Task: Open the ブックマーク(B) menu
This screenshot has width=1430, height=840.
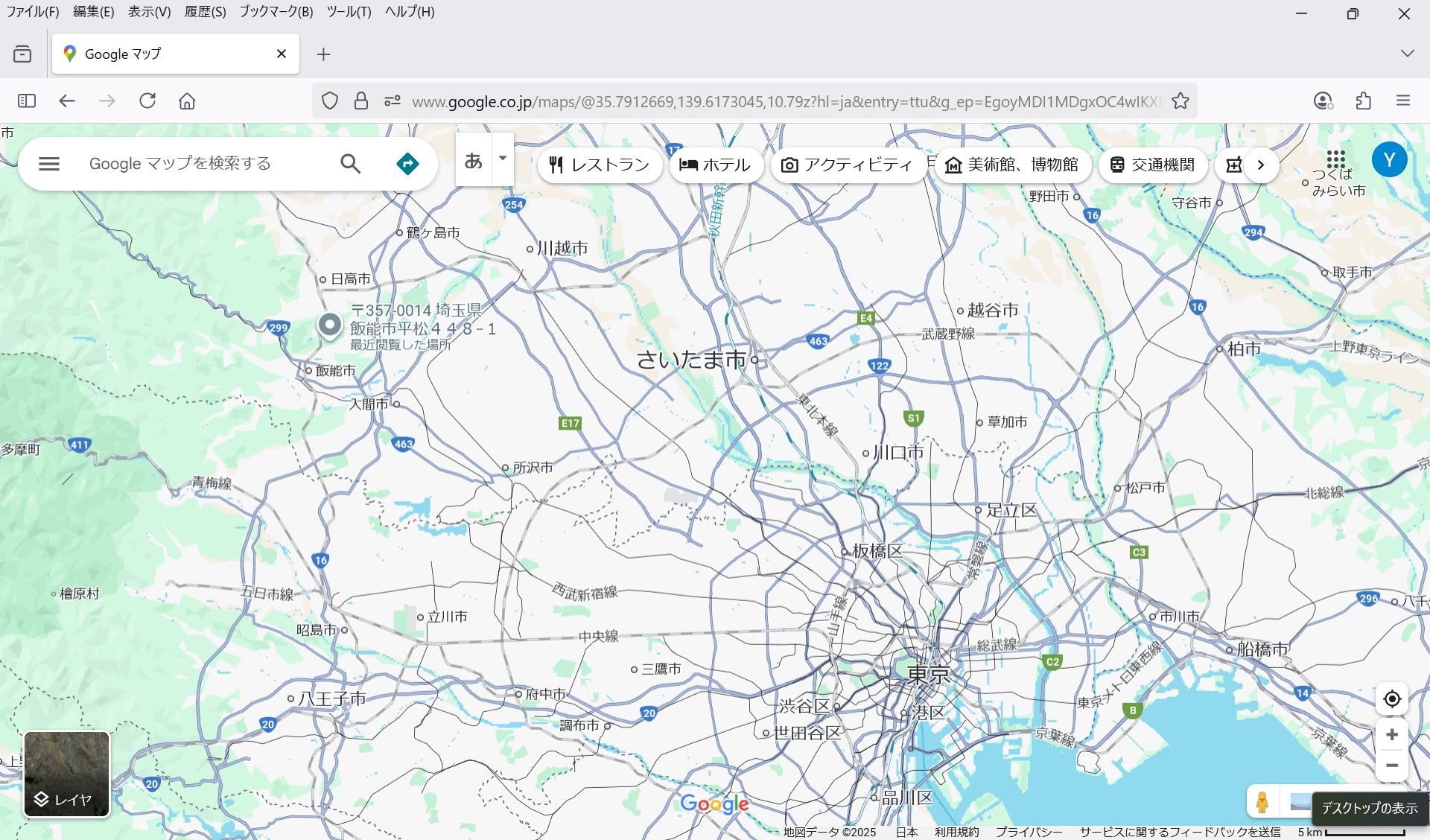Action: (276, 12)
